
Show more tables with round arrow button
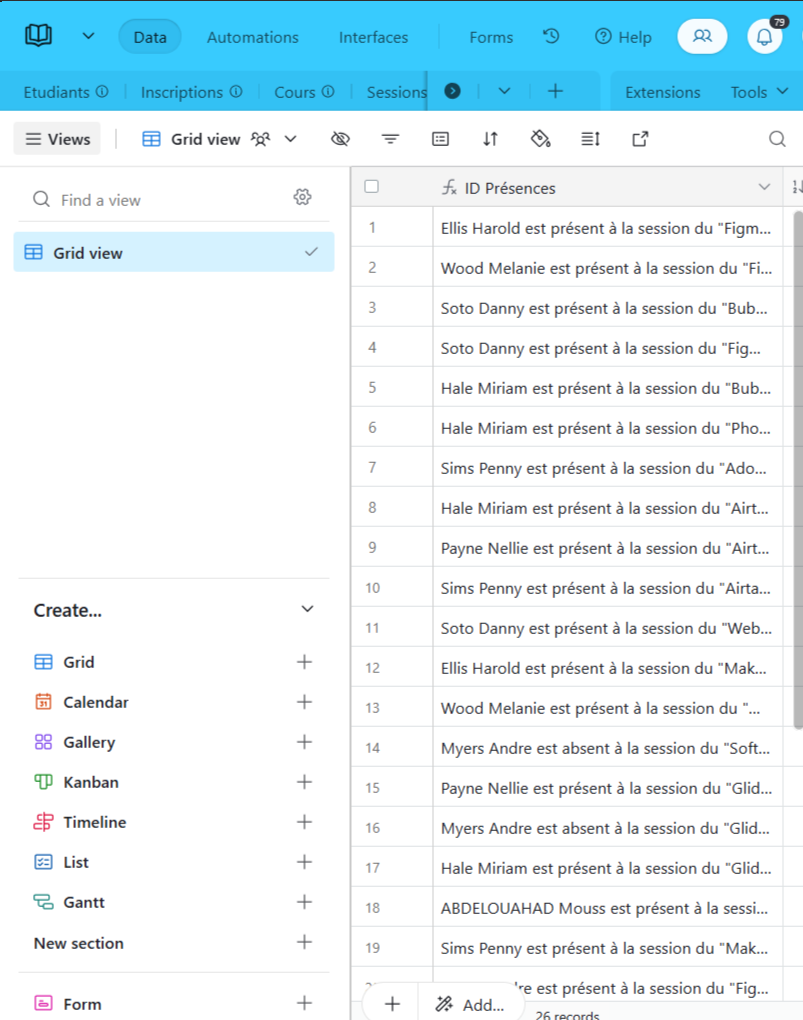click(x=452, y=91)
